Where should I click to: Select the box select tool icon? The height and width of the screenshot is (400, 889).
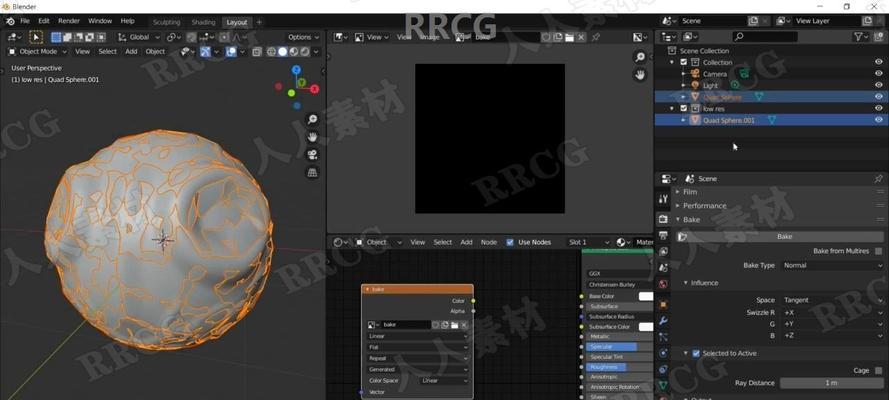[36, 37]
